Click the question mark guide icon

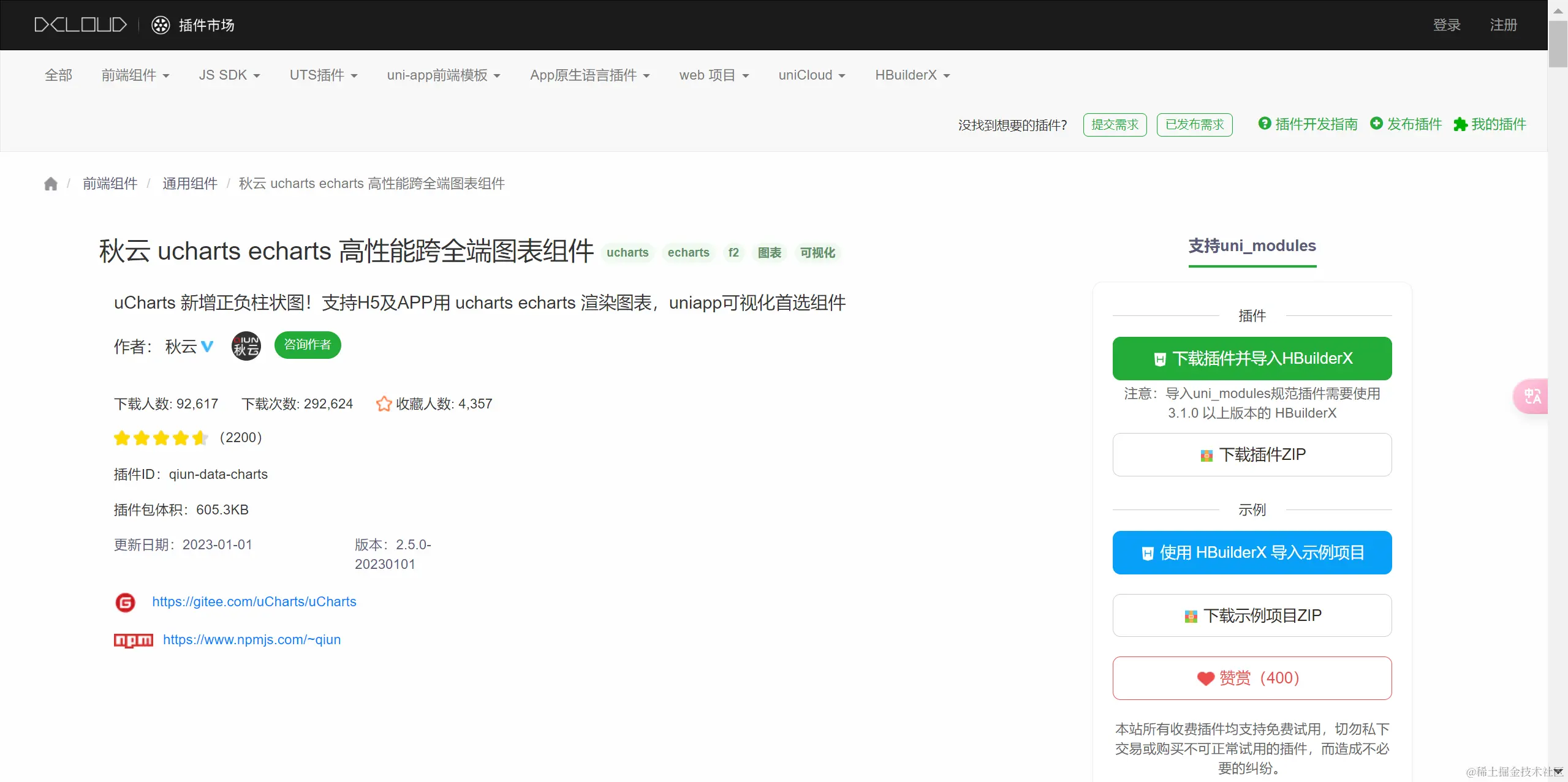(1265, 124)
